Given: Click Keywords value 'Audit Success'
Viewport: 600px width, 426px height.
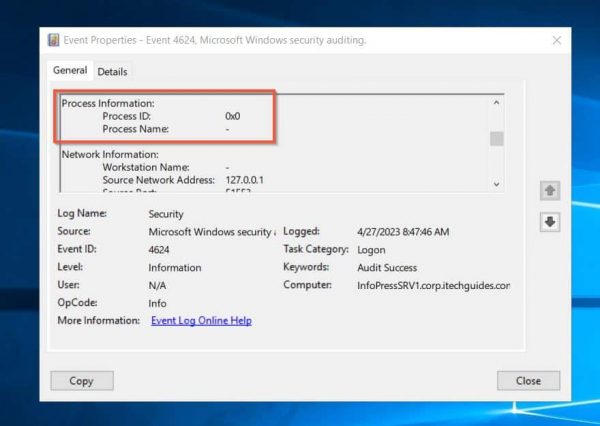Looking at the screenshot, I should 387,268.
